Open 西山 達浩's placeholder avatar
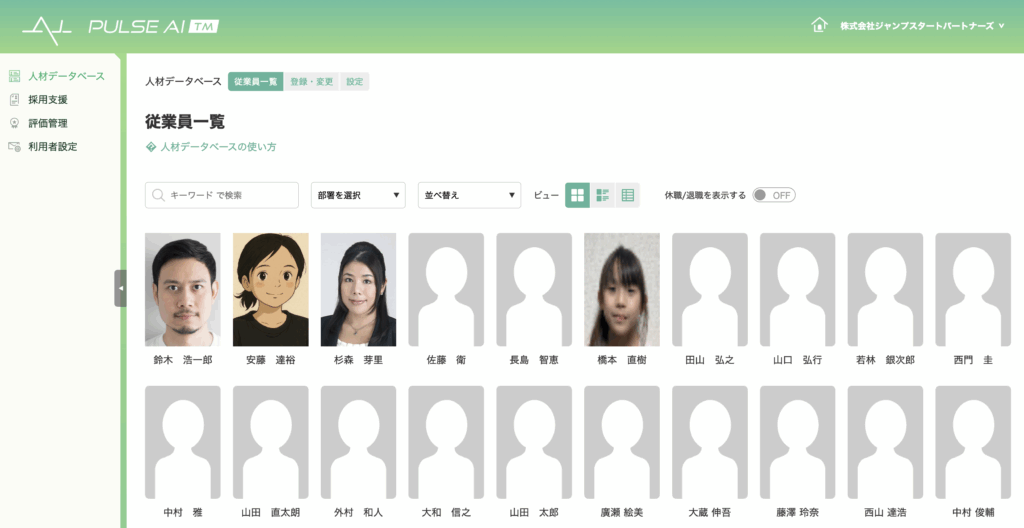Image resolution: width=1024 pixels, height=528 pixels. (x=886, y=442)
